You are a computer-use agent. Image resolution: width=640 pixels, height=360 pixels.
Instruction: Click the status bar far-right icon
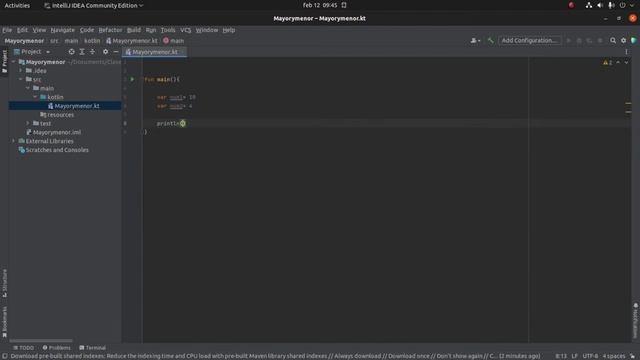pyautogui.click(x=632, y=356)
